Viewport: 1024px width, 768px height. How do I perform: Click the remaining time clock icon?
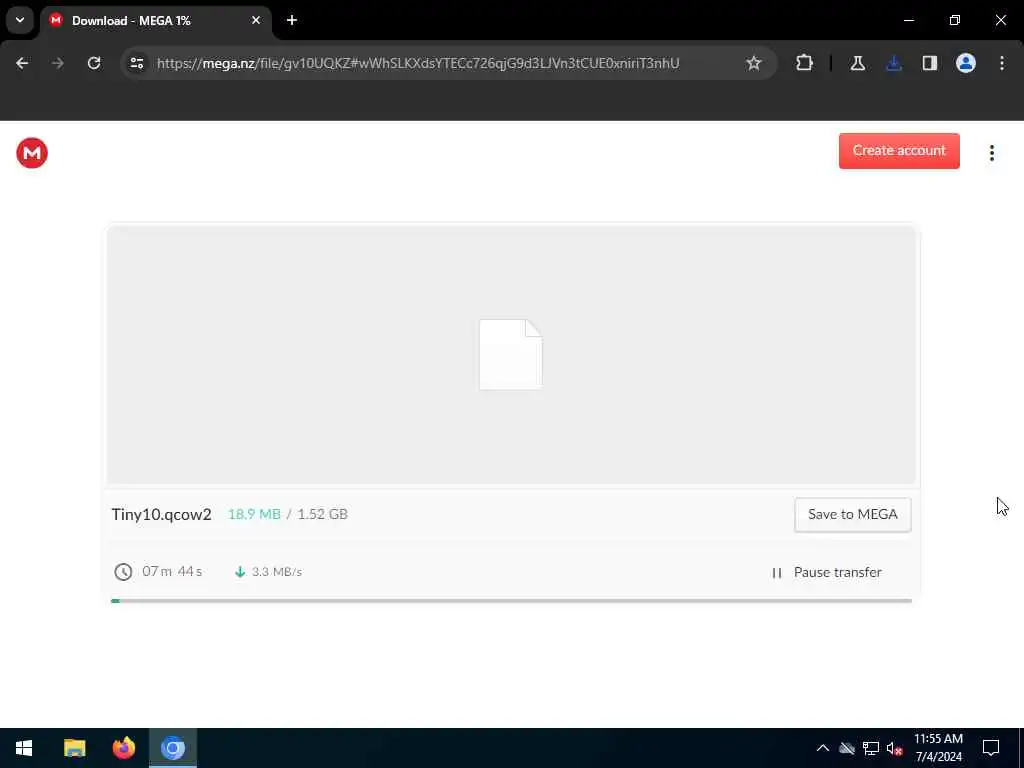click(x=123, y=572)
